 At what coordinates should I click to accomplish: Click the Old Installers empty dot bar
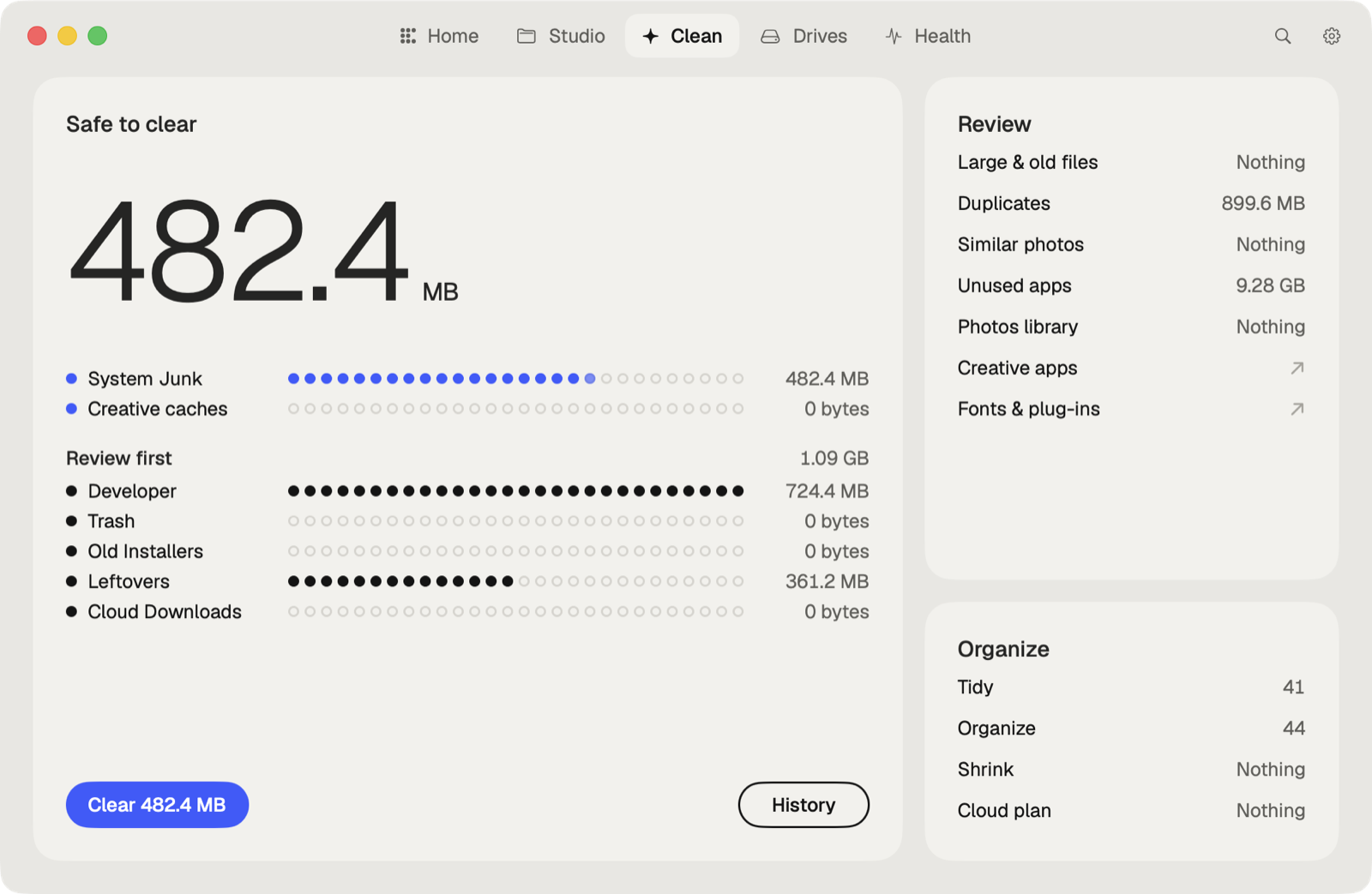coord(515,551)
